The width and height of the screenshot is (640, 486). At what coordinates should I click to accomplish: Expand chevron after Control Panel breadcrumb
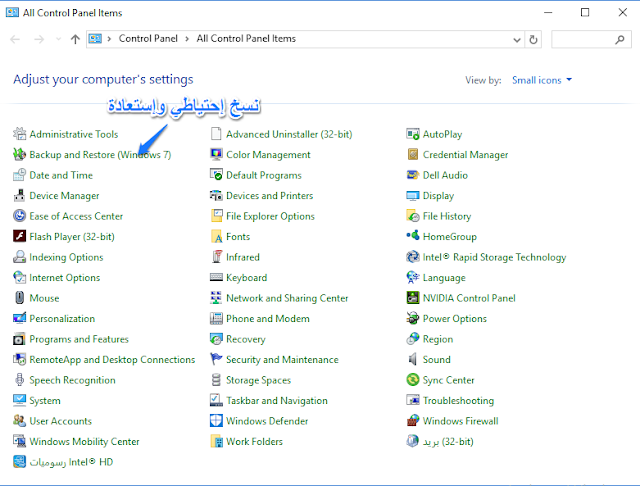(x=187, y=39)
